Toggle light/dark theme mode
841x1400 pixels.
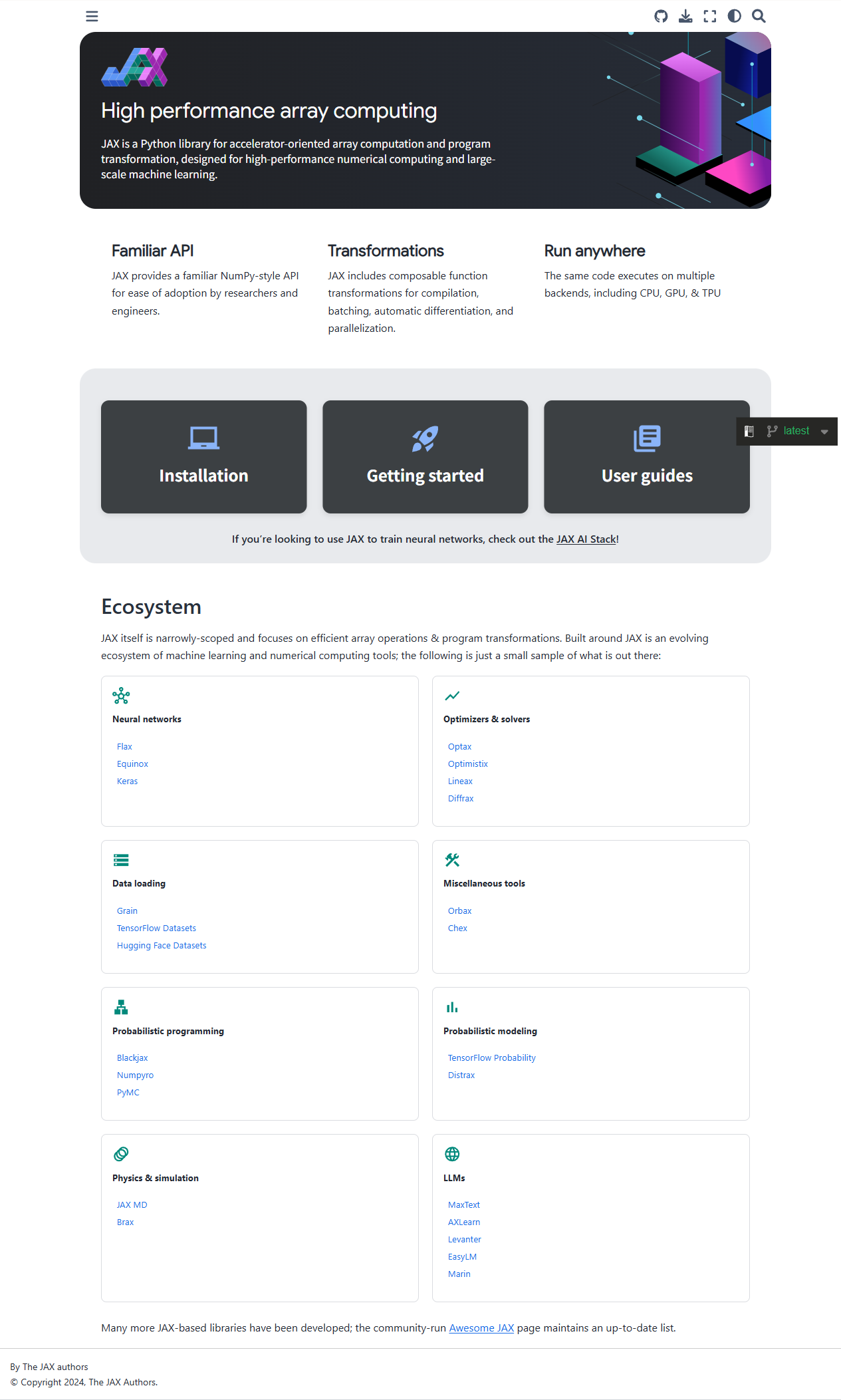coord(734,16)
